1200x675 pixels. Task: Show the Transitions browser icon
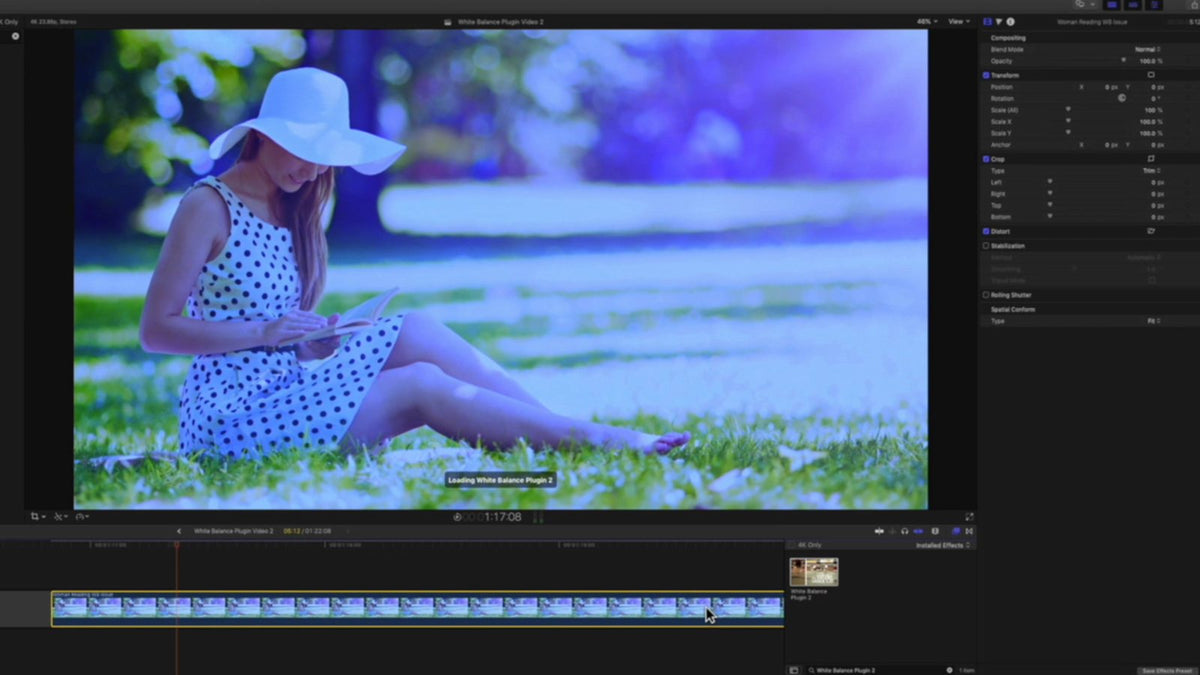click(x=969, y=531)
